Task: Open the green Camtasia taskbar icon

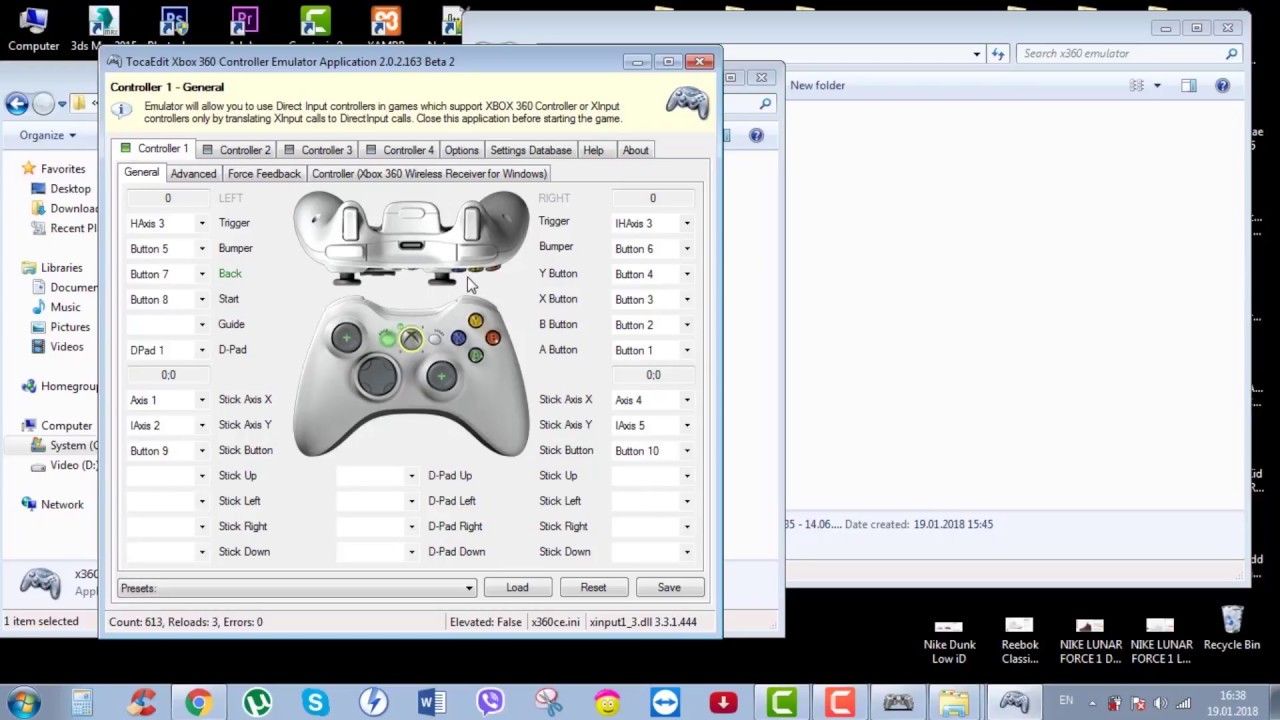Action: 781,703
